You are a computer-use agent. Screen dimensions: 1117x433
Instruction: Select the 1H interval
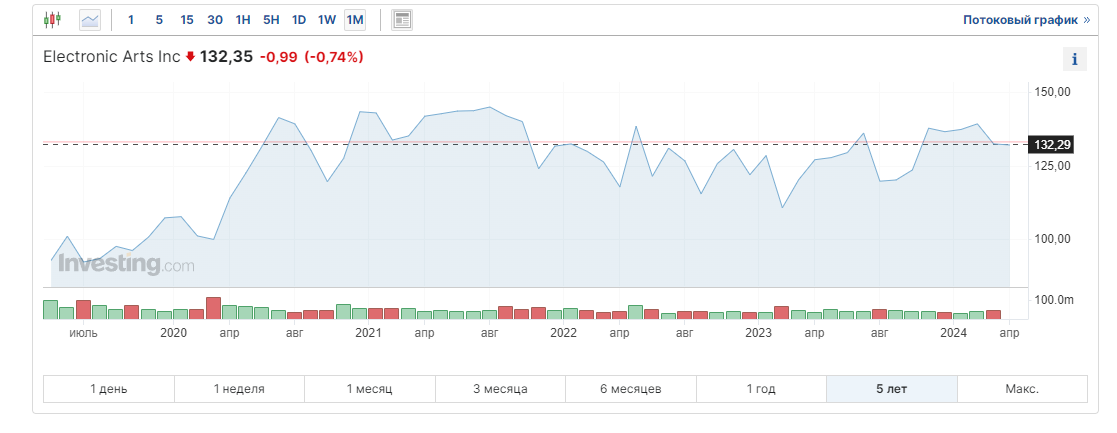243,20
